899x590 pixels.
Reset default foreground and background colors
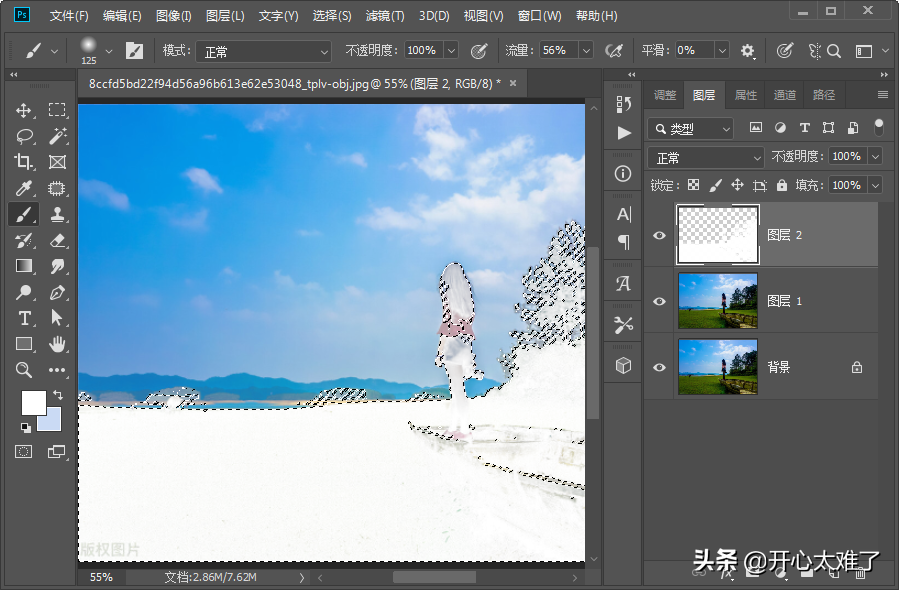click(x=25, y=427)
